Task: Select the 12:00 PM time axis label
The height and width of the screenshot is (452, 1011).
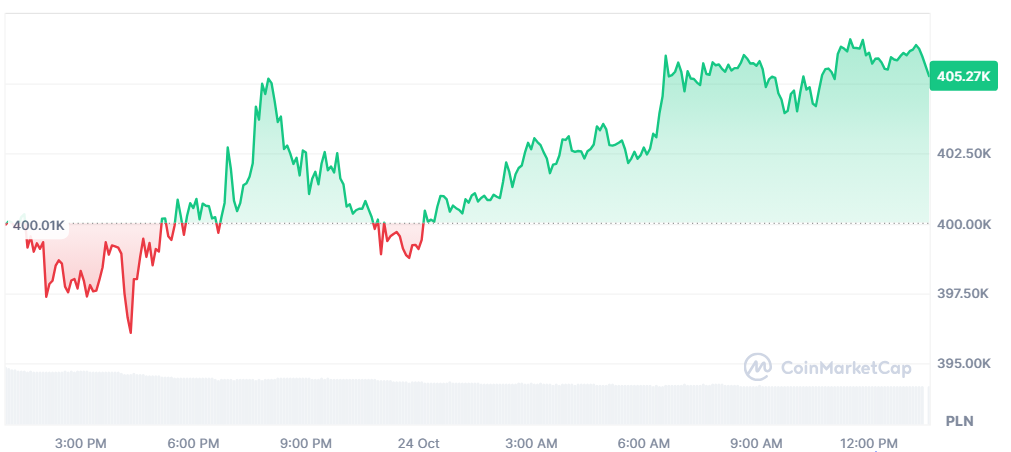Action: coord(869,442)
